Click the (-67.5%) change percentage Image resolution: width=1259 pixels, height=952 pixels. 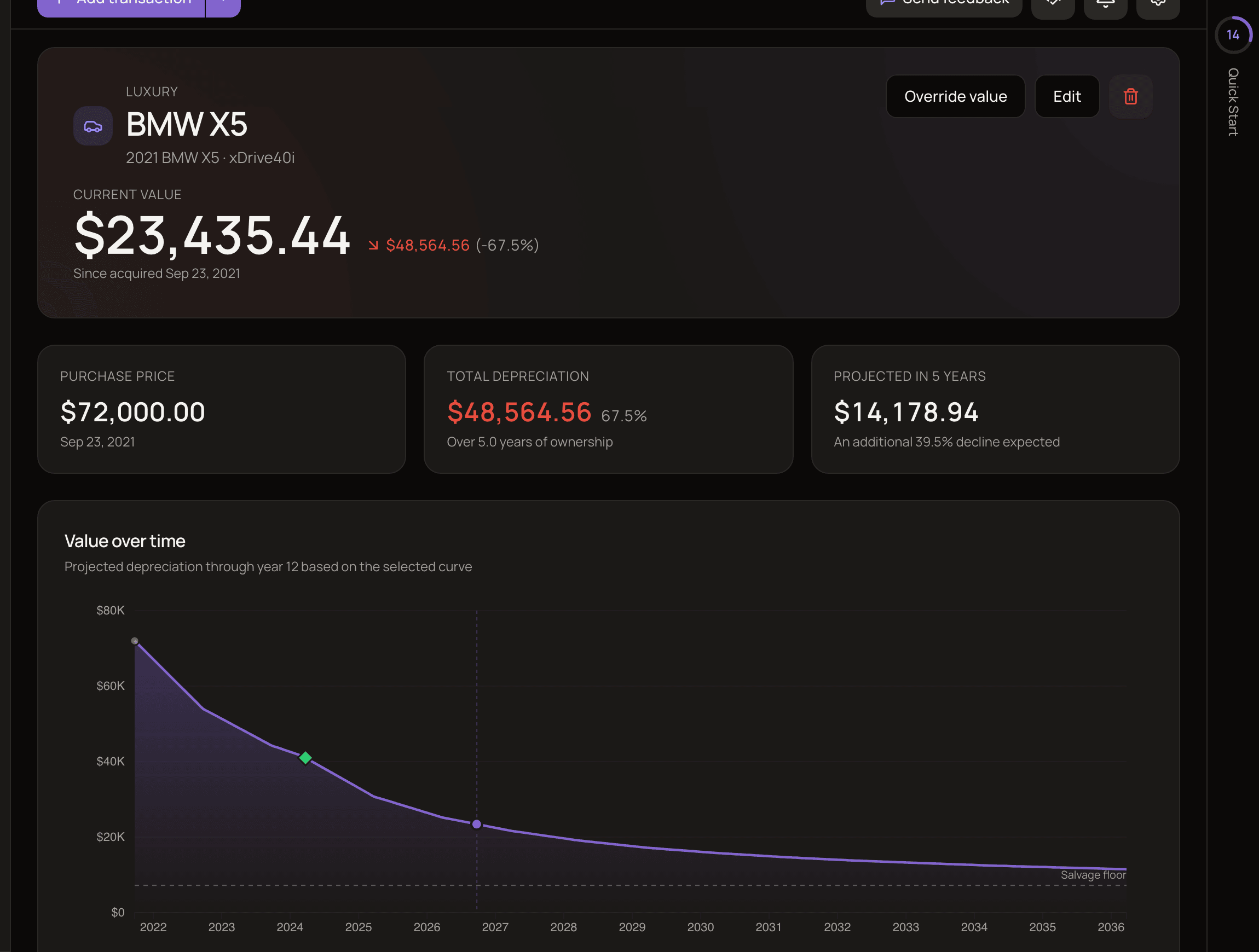pos(507,245)
